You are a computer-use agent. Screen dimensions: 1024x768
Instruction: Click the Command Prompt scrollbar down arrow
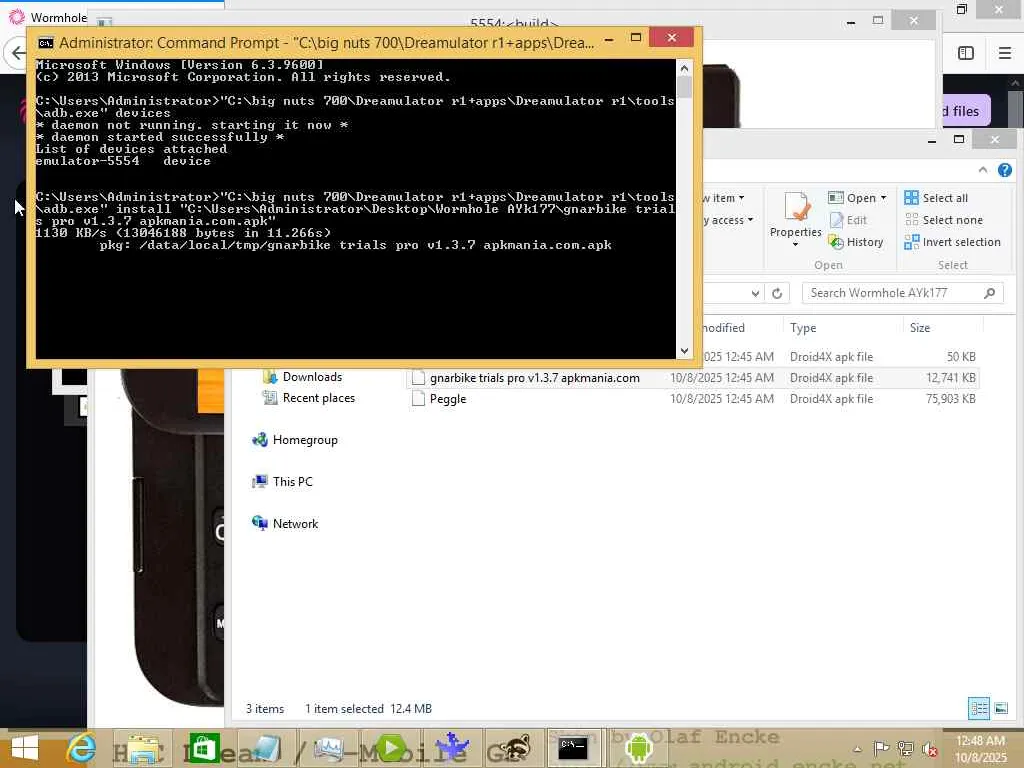(684, 351)
